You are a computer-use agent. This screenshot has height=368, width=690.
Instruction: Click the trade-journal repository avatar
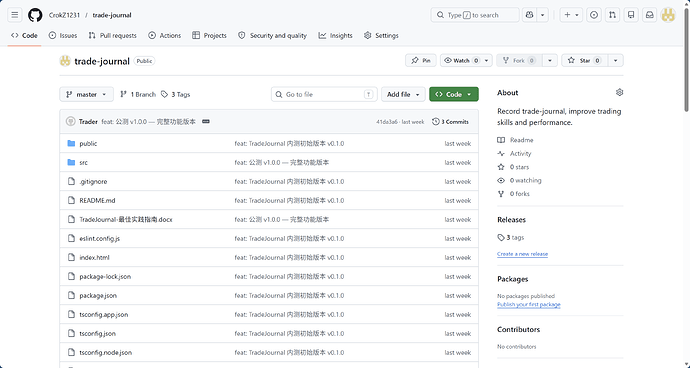coord(65,61)
